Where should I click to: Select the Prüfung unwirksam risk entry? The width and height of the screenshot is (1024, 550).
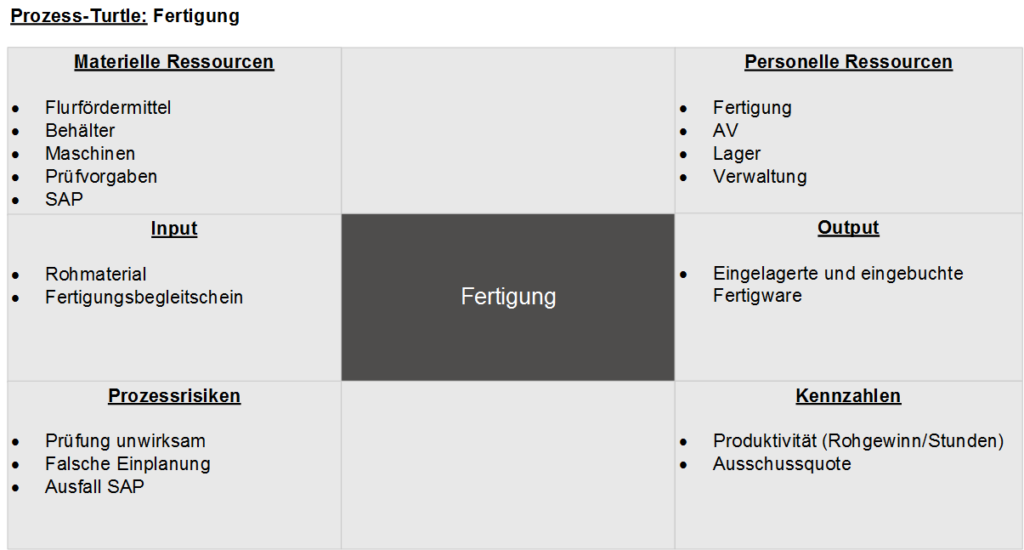[x=125, y=441]
